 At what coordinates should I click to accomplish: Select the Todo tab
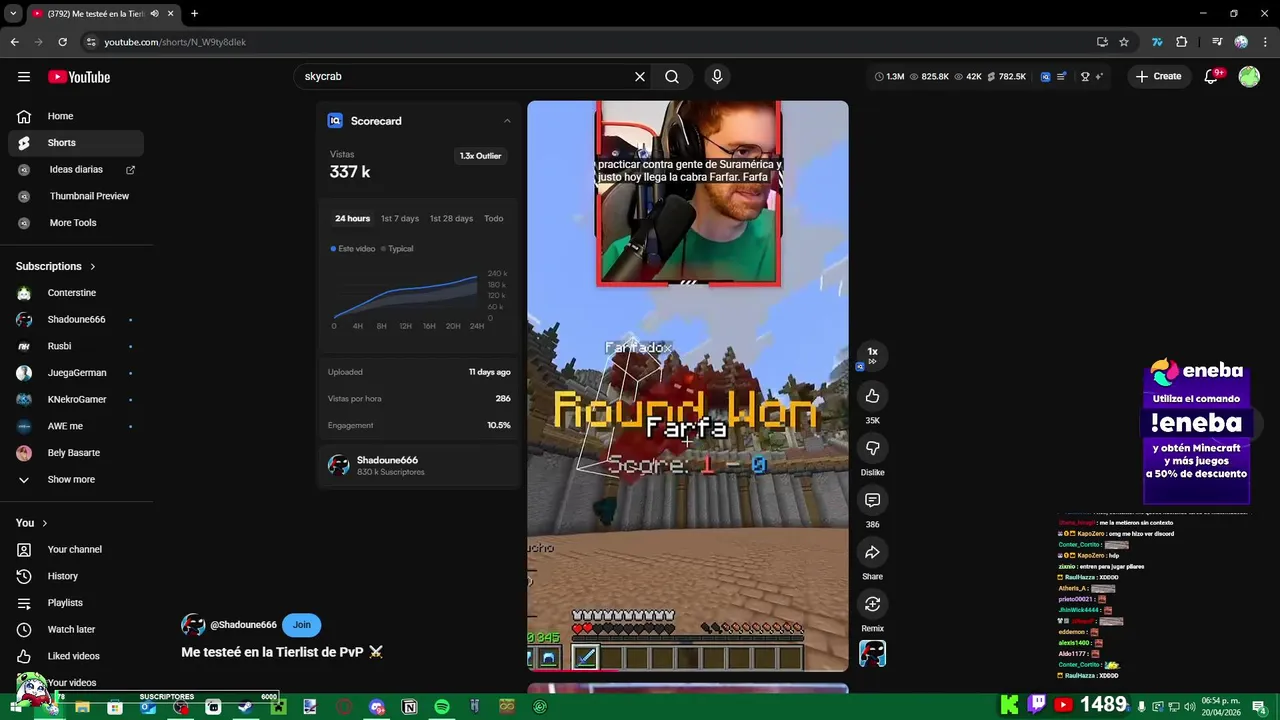click(494, 218)
